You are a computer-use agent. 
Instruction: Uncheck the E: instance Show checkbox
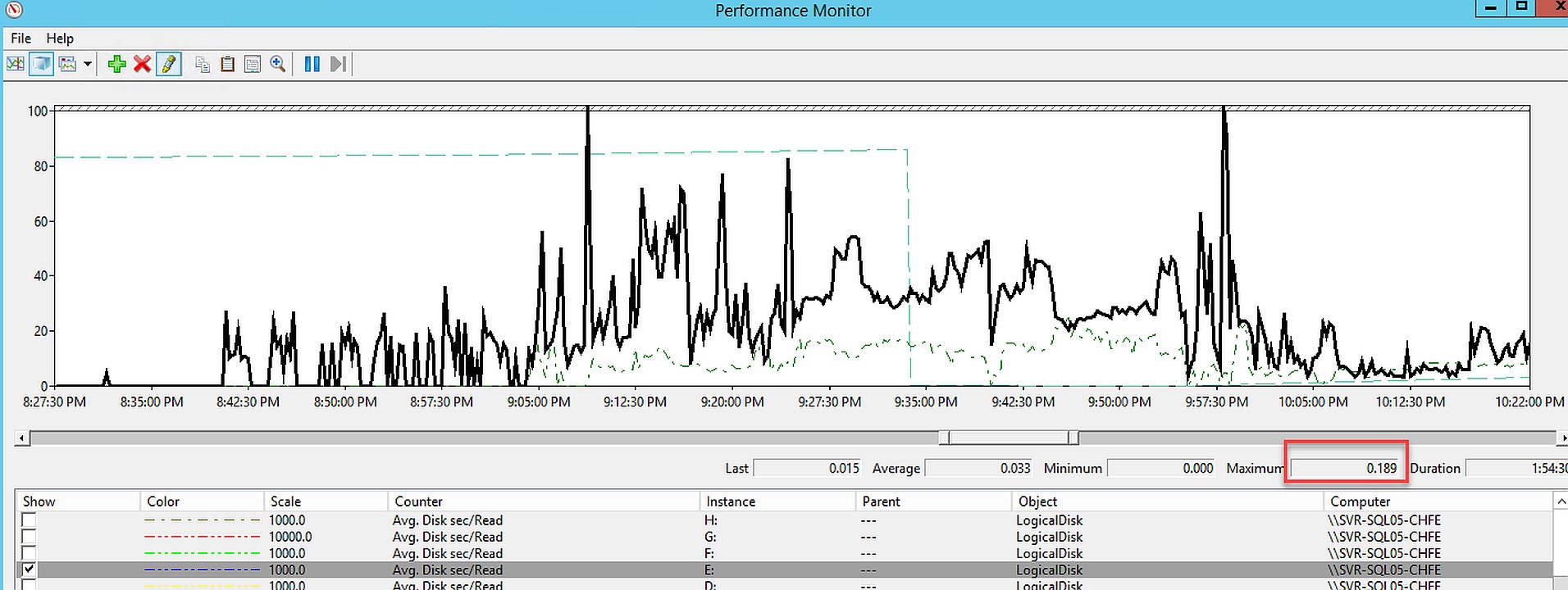[x=29, y=570]
